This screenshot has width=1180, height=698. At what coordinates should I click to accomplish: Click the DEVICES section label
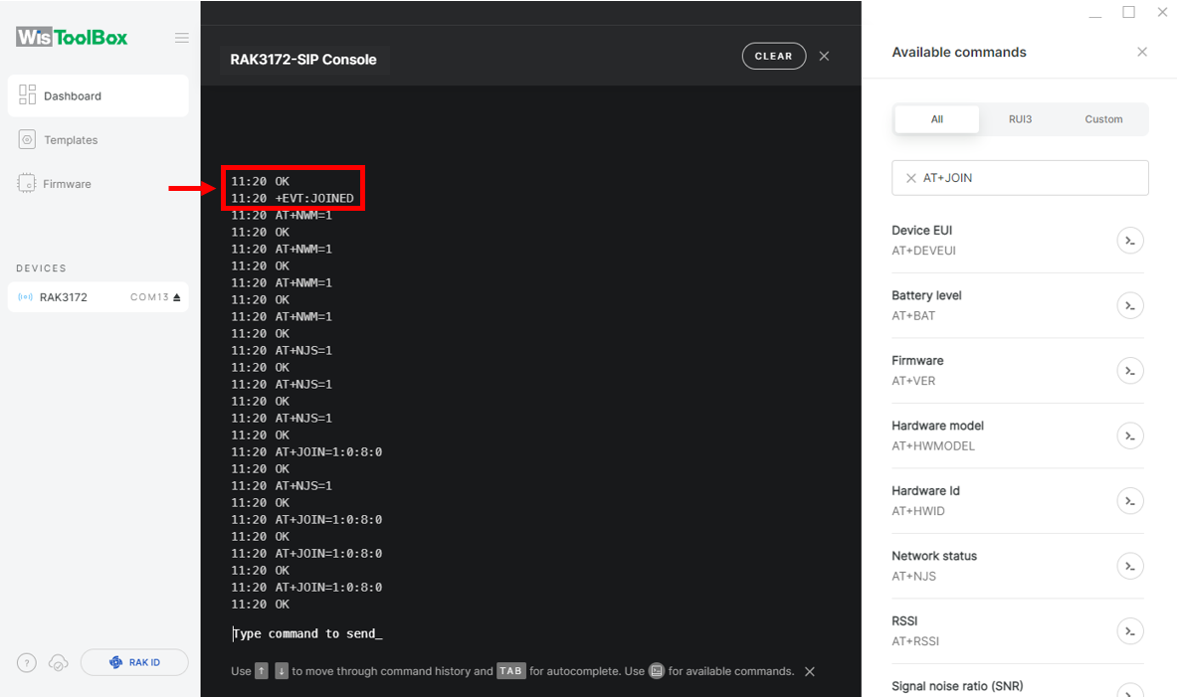[41, 269]
